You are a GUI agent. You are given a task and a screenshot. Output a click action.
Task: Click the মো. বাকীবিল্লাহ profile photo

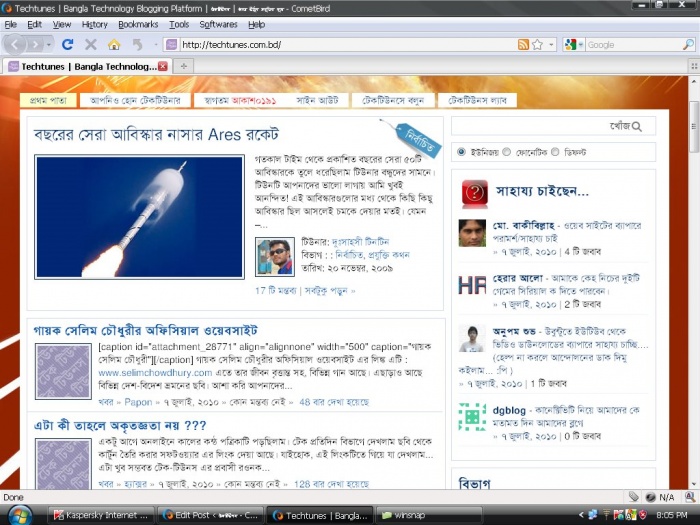point(472,233)
